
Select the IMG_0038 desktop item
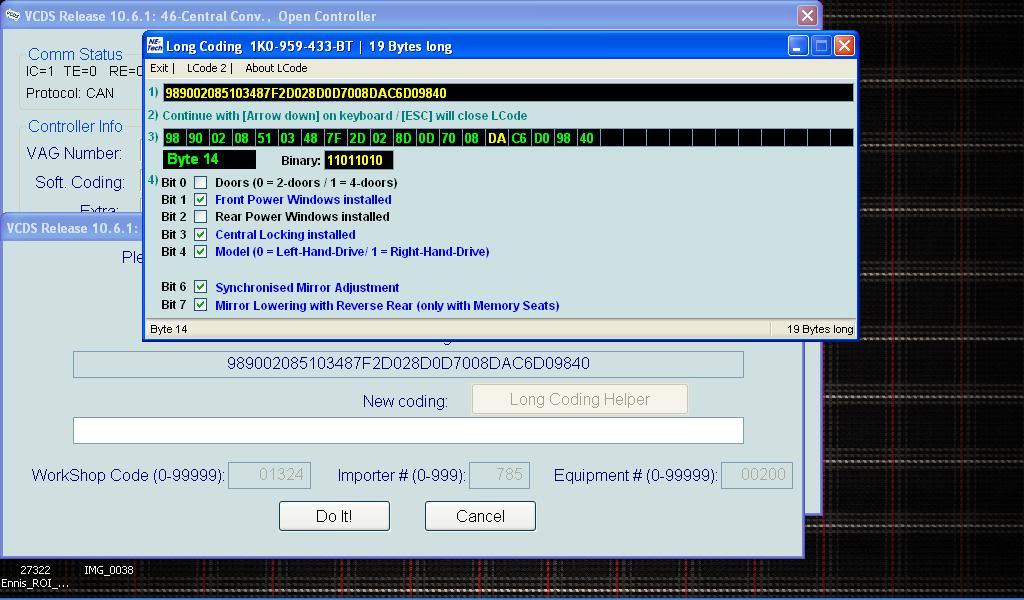coord(108,570)
